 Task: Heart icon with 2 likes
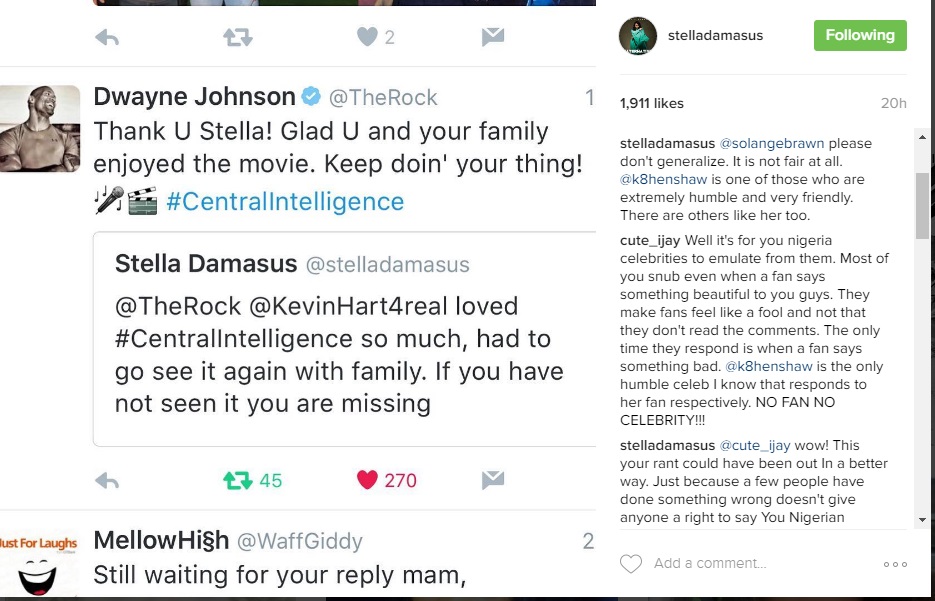pyautogui.click(x=367, y=37)
